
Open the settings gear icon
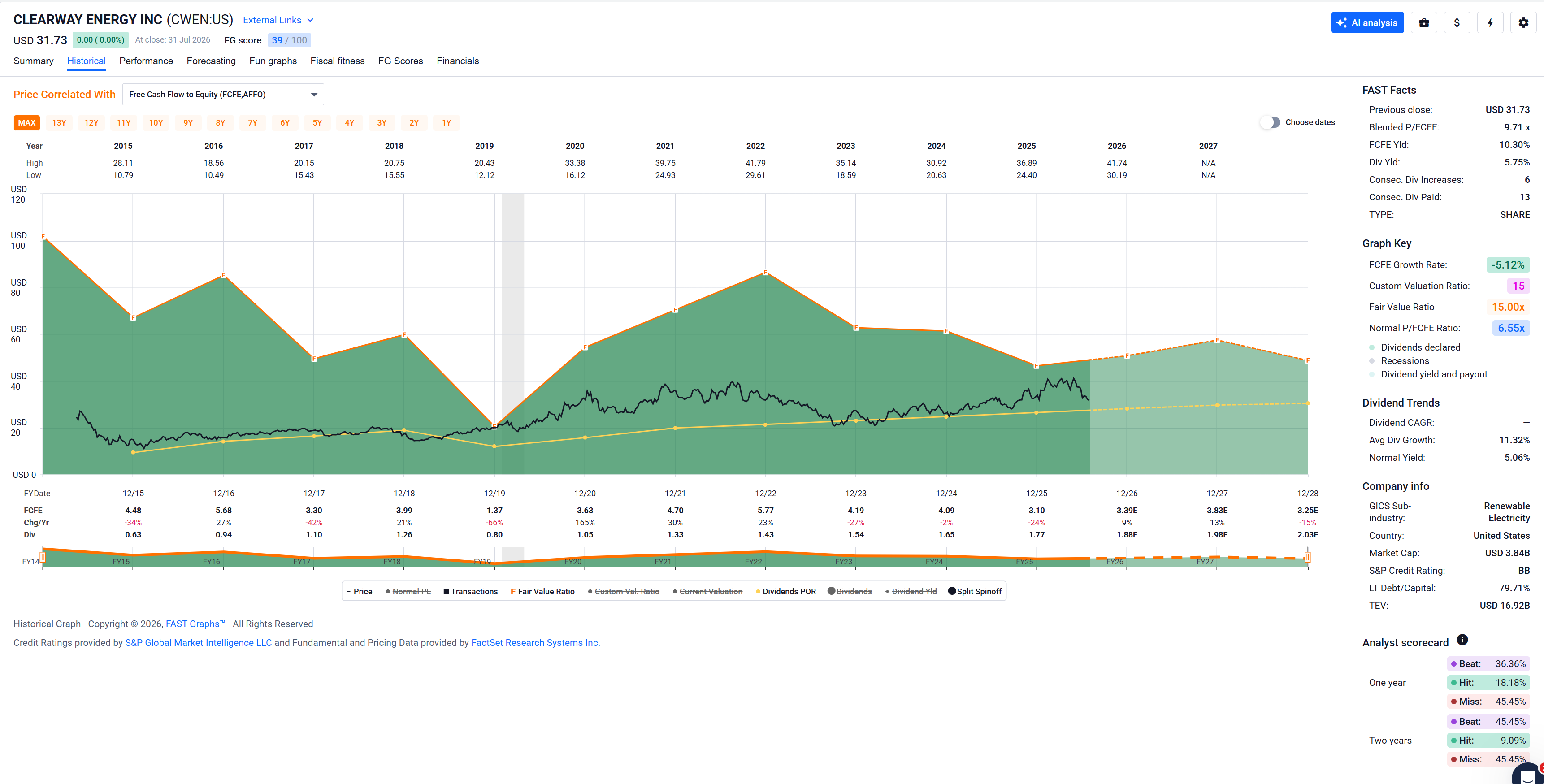point(1523,23)
